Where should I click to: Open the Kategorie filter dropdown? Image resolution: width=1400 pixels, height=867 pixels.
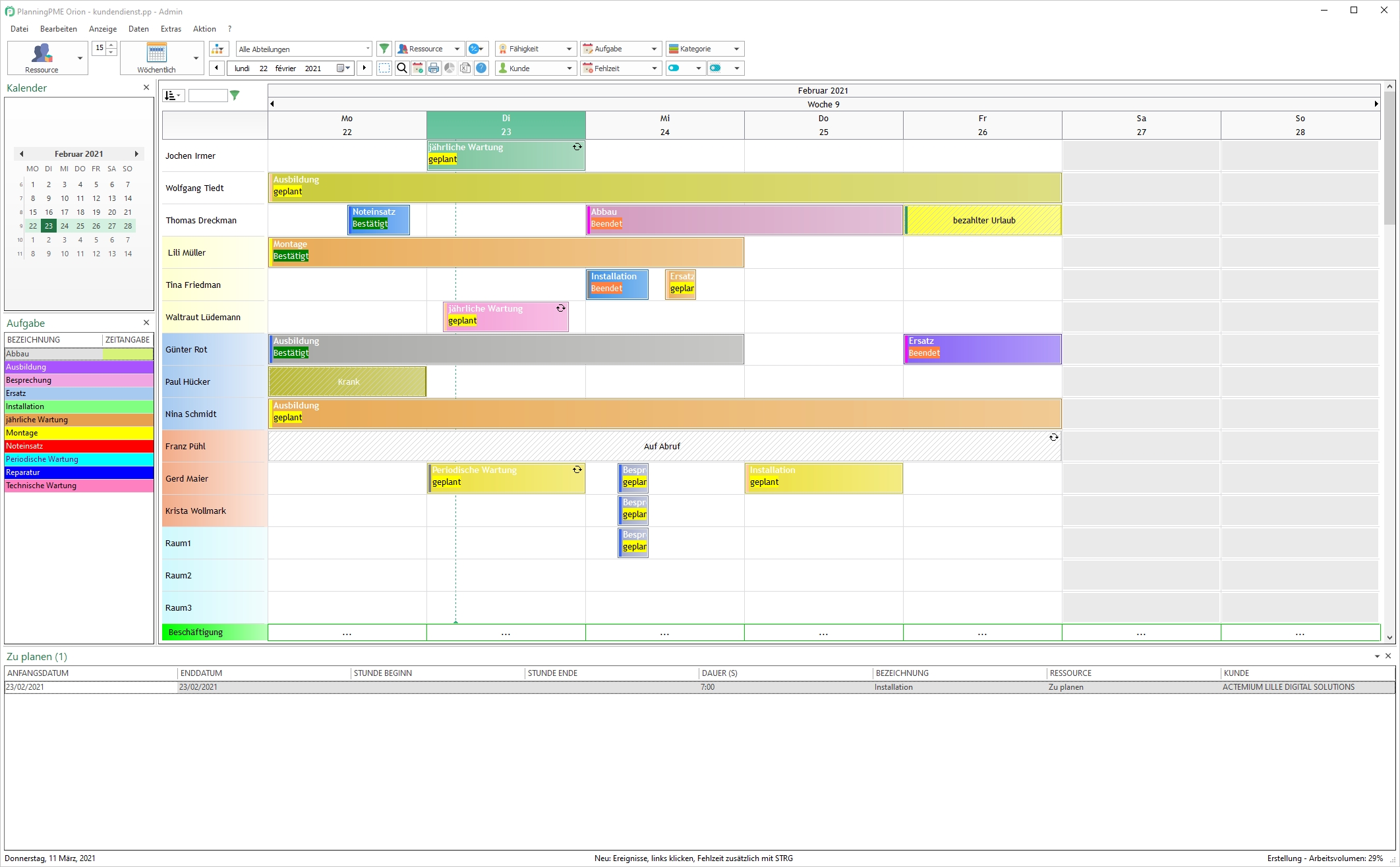click(705, 49)
